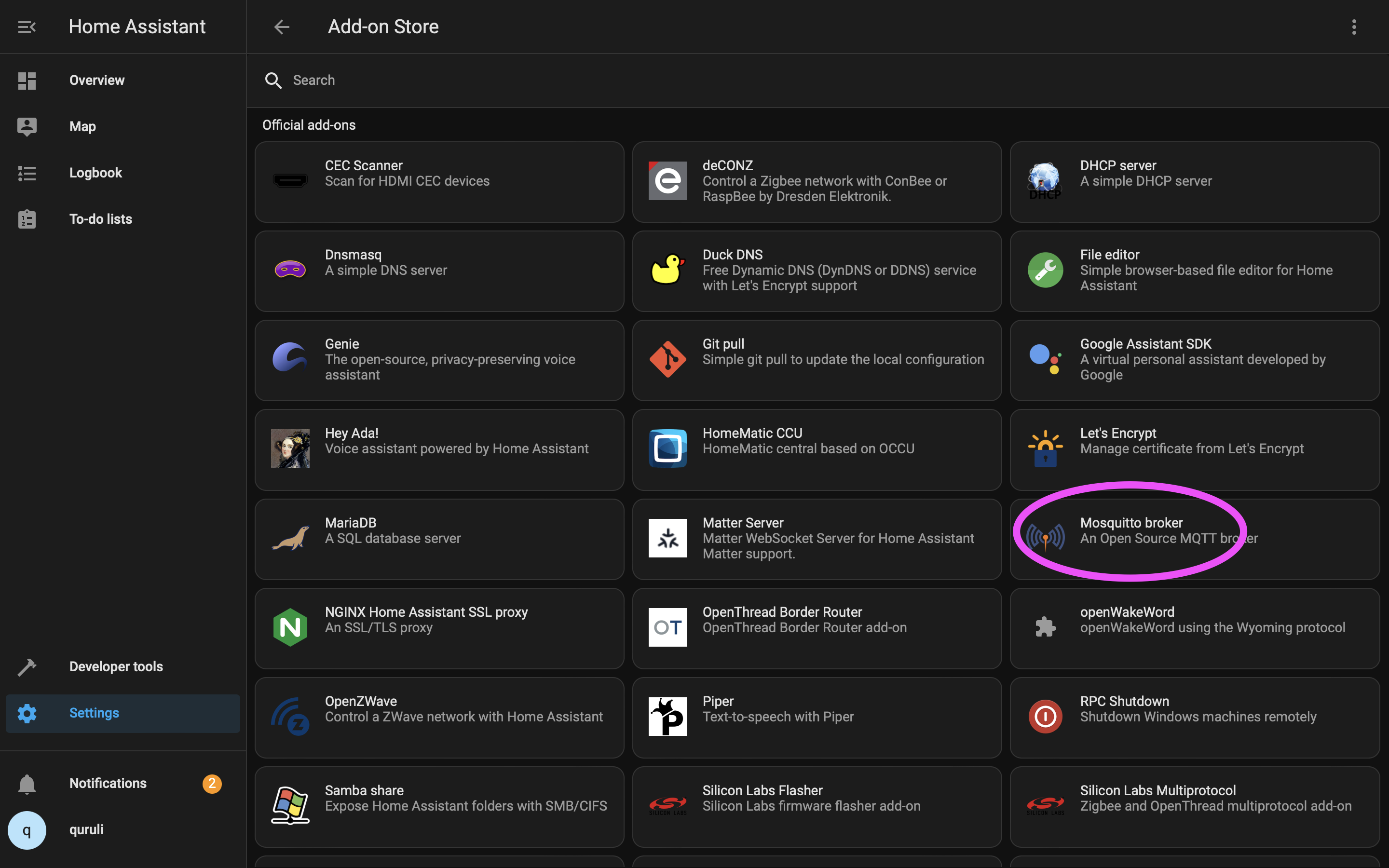Click the Silicon Labs Multiprotocol logo
This screenshot has height=868, width=1389.
point(1045,806)
